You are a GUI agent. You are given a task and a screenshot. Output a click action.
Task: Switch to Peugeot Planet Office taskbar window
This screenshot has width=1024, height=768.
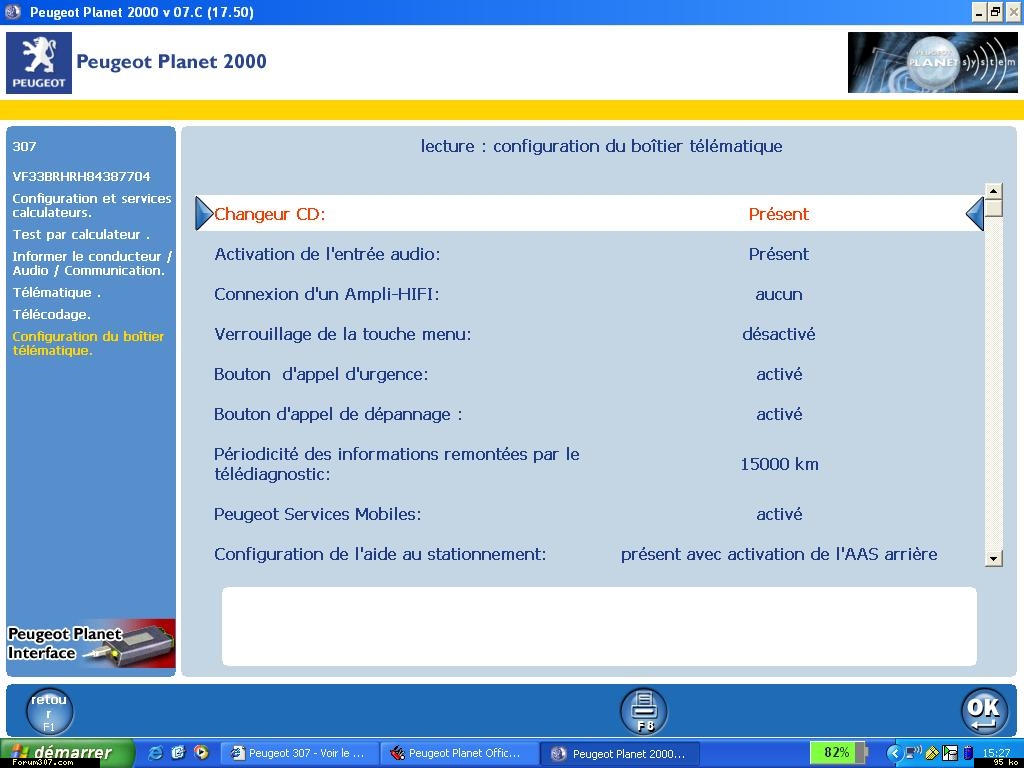click(458, 753)
